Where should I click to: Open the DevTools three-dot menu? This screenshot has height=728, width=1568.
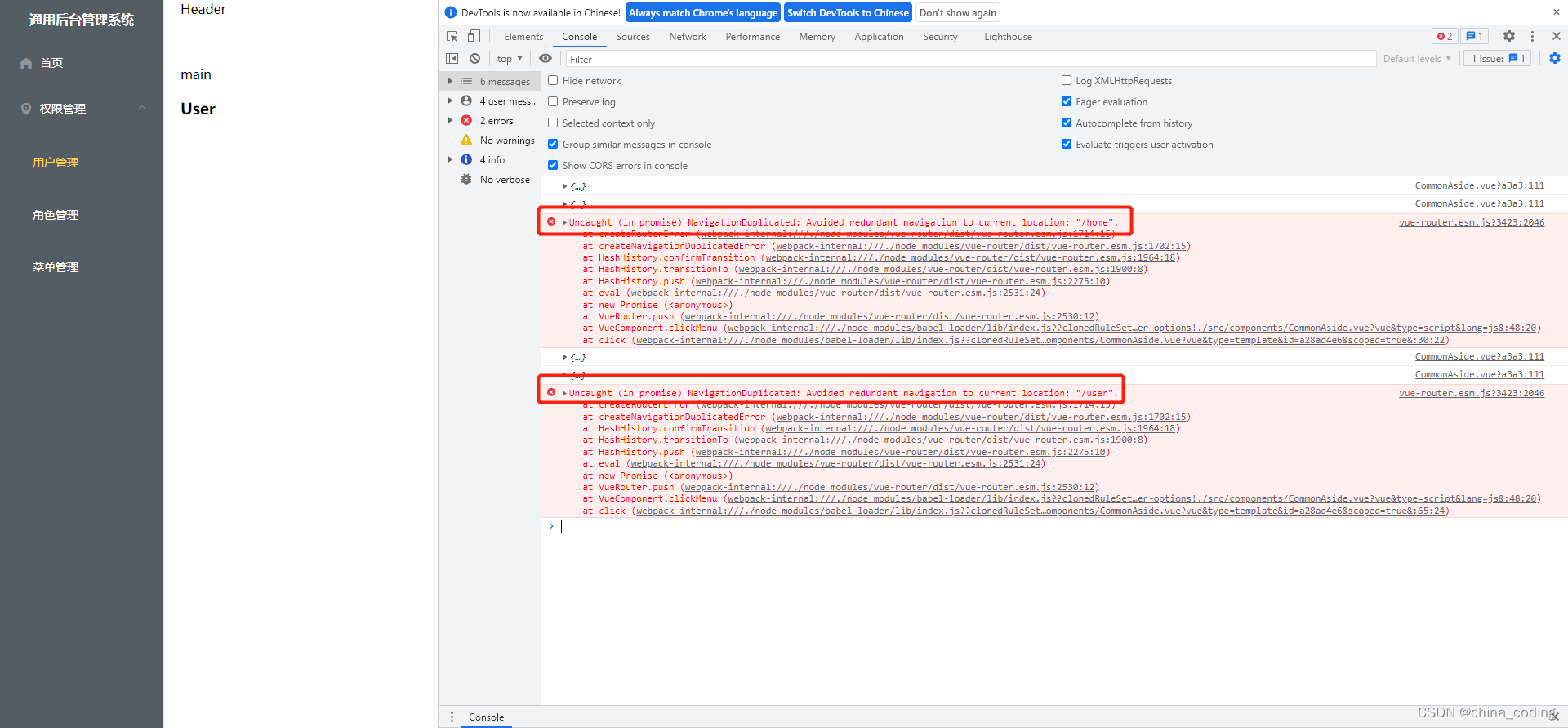tap(1532, 37)
